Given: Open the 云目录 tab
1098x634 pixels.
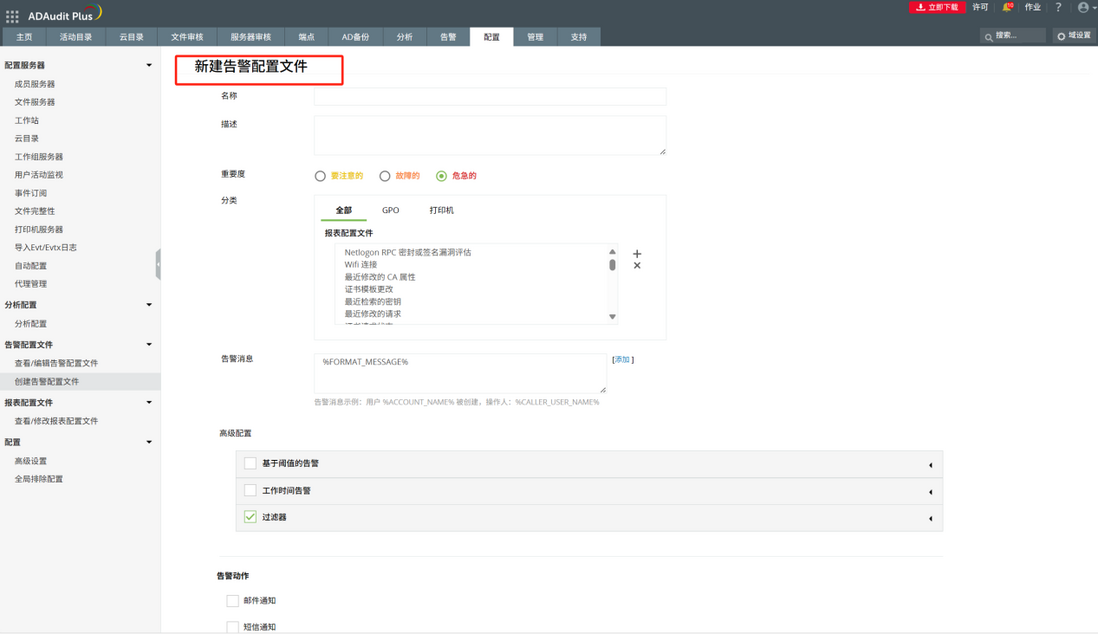Looking at the screenshot, I should [131, 37].
